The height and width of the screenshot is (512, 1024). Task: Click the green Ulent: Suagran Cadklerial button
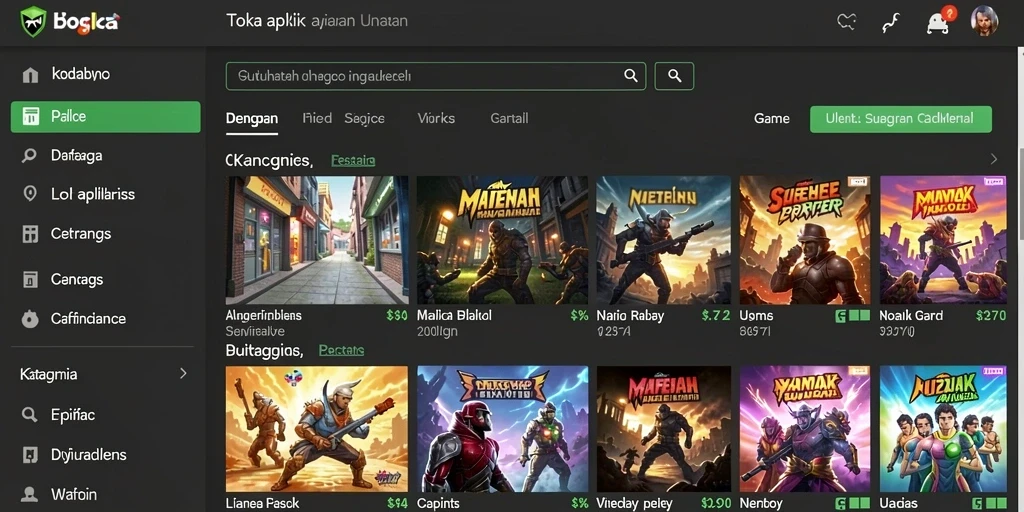click(901, 120)
